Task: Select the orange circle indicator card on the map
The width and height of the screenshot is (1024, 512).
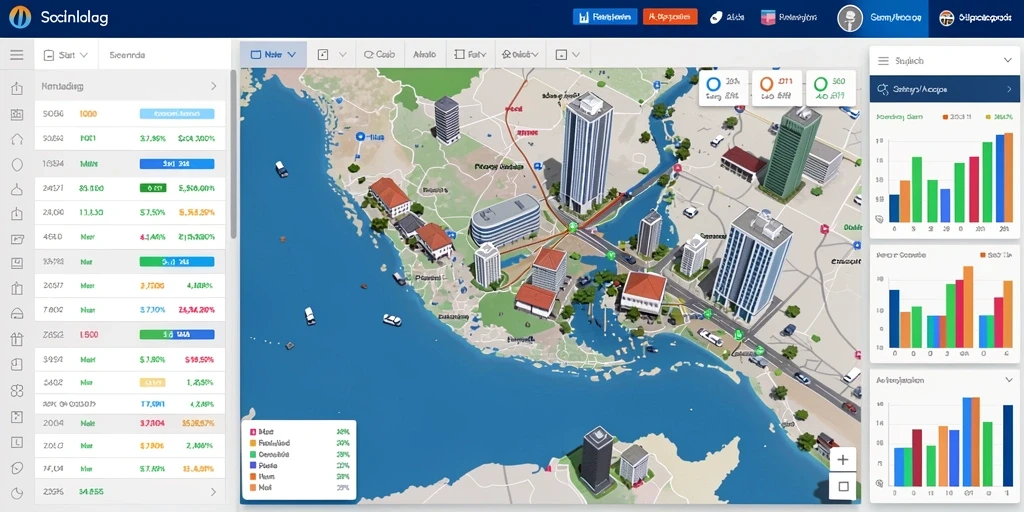Action: (777, 88)
